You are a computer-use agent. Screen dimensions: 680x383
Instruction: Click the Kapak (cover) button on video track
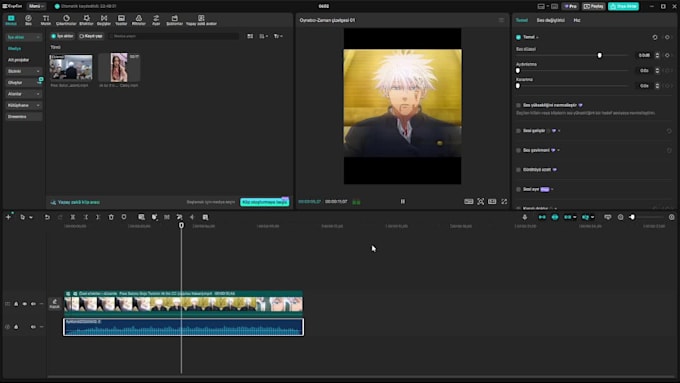tap(54, 304)
